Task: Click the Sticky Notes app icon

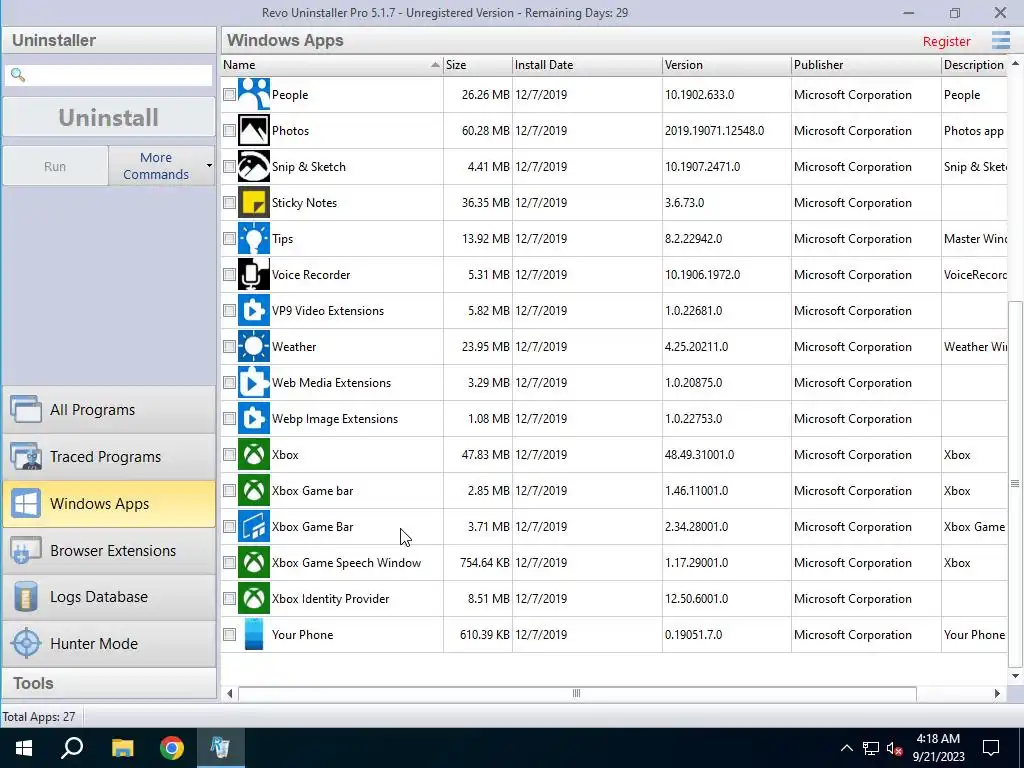Action: click(253, 202)
